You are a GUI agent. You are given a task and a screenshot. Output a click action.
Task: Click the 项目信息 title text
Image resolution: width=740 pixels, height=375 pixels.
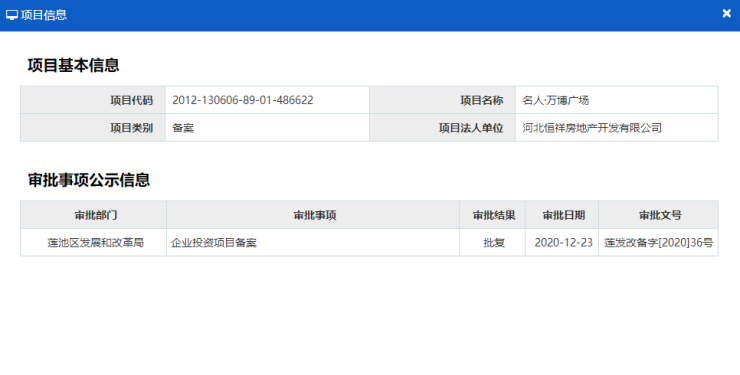[44, 15]
